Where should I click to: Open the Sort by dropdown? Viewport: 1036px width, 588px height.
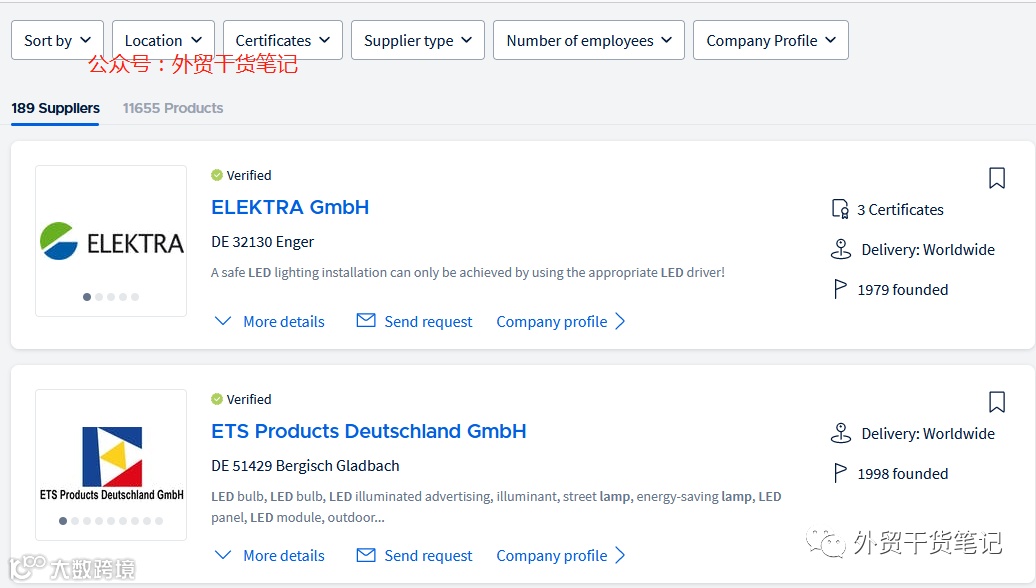point(57,40)
